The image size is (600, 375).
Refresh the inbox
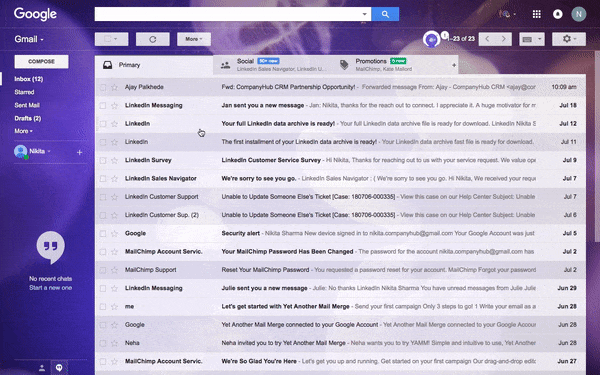(153, 39)
